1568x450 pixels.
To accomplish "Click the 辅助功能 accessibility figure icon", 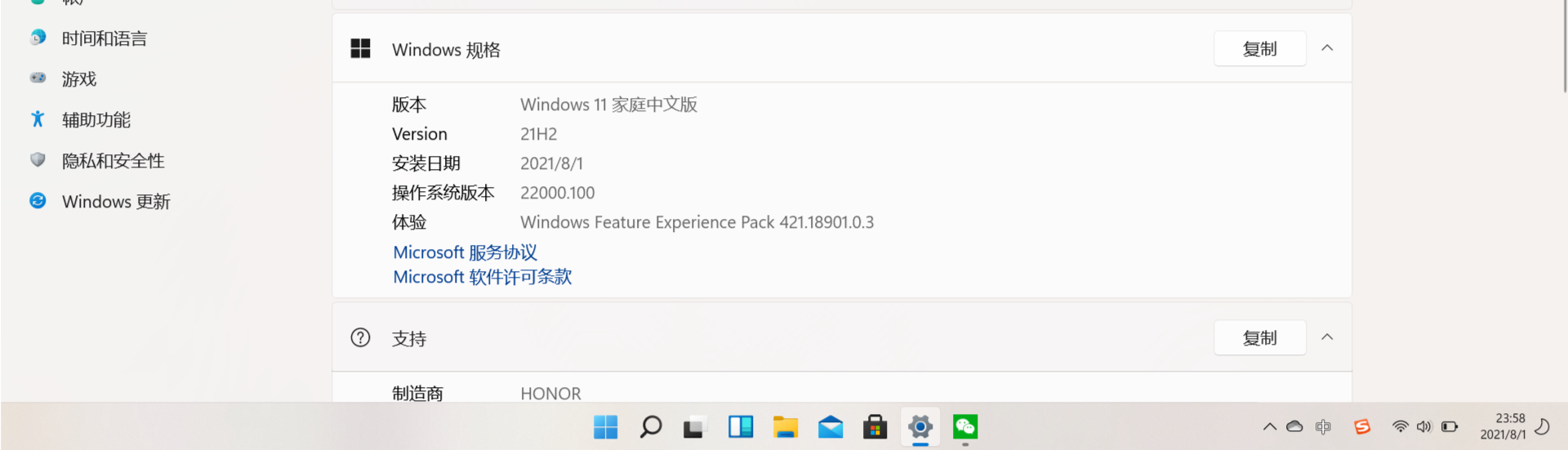I will [x=38, y=119].
